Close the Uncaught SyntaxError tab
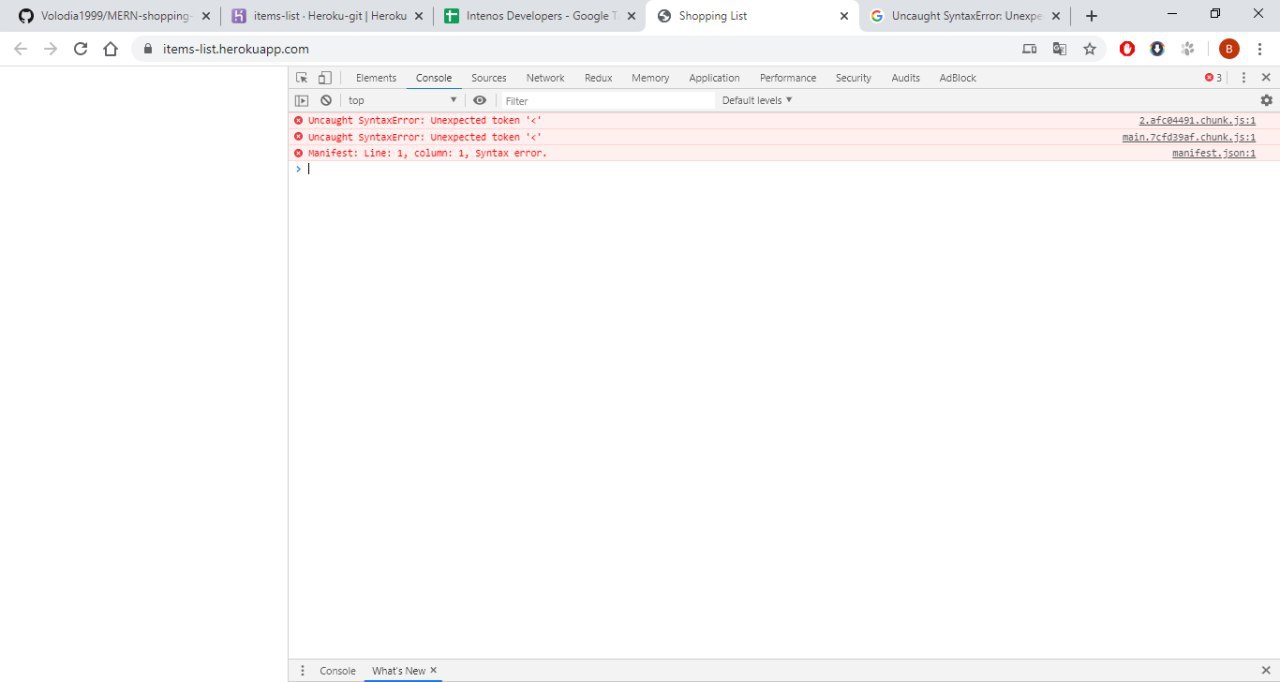The width and height of the screenshot is (1280, 682). click(x=1057, y=16)
